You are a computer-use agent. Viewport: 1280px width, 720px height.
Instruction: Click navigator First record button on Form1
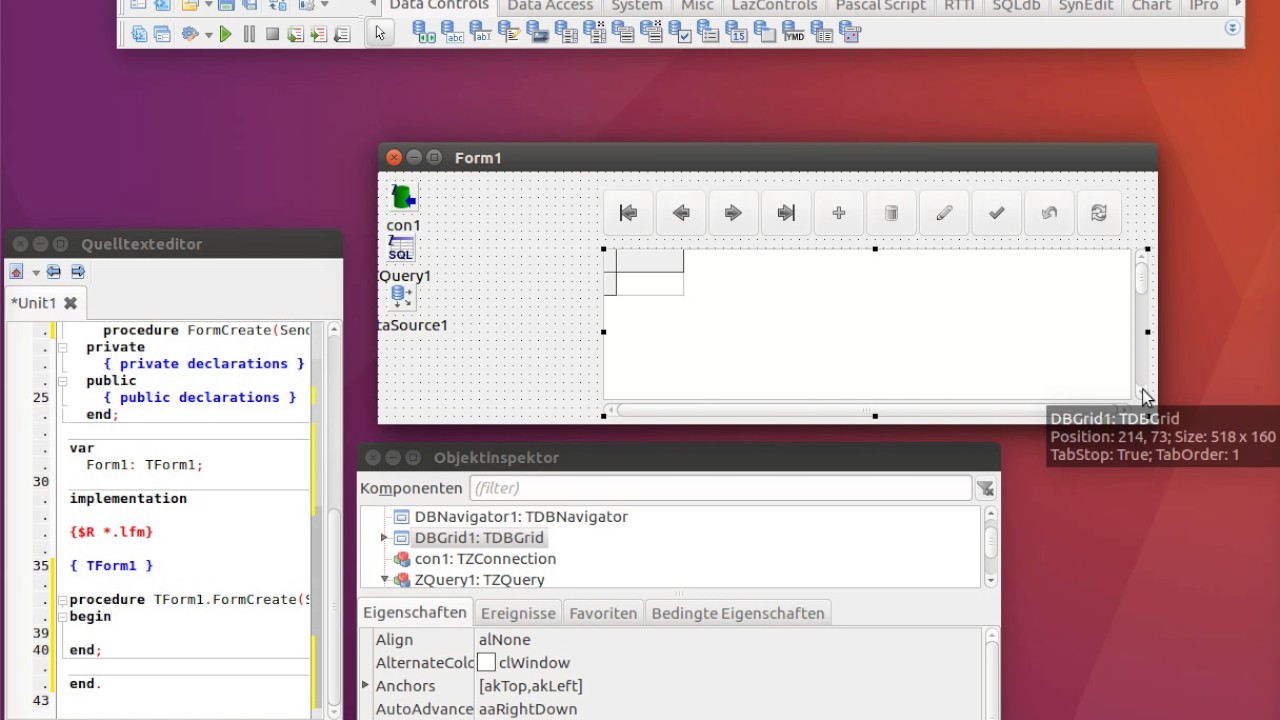(629, 213)
